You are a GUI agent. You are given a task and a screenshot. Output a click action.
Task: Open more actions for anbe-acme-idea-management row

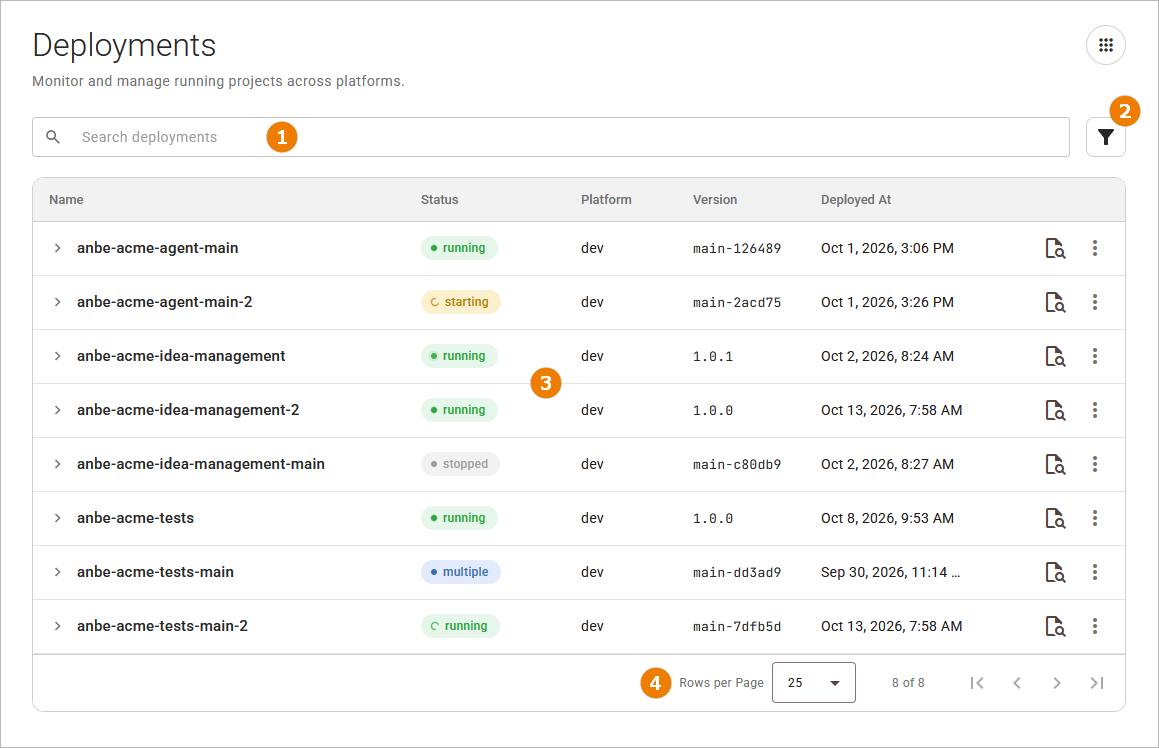coord(1095,356)
